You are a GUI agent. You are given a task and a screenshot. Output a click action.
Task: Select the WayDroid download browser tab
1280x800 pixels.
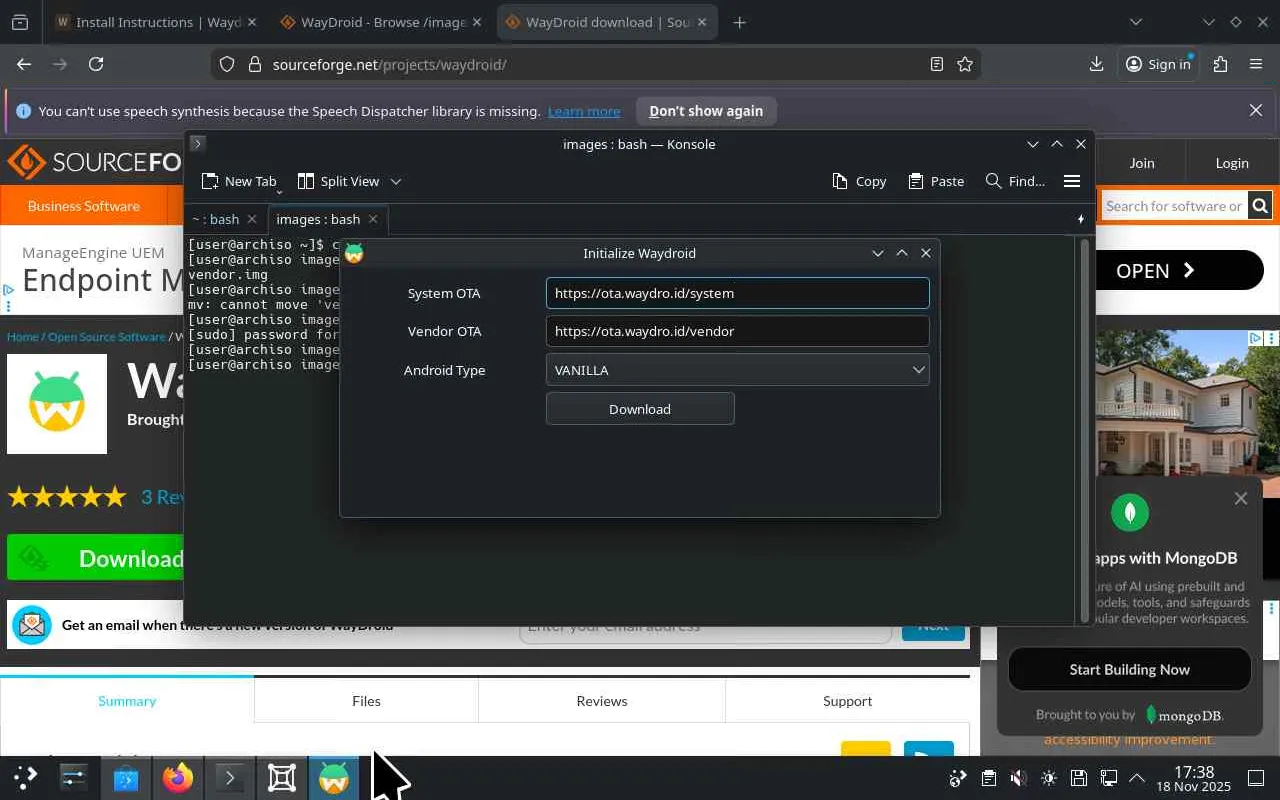coord(608,22)
